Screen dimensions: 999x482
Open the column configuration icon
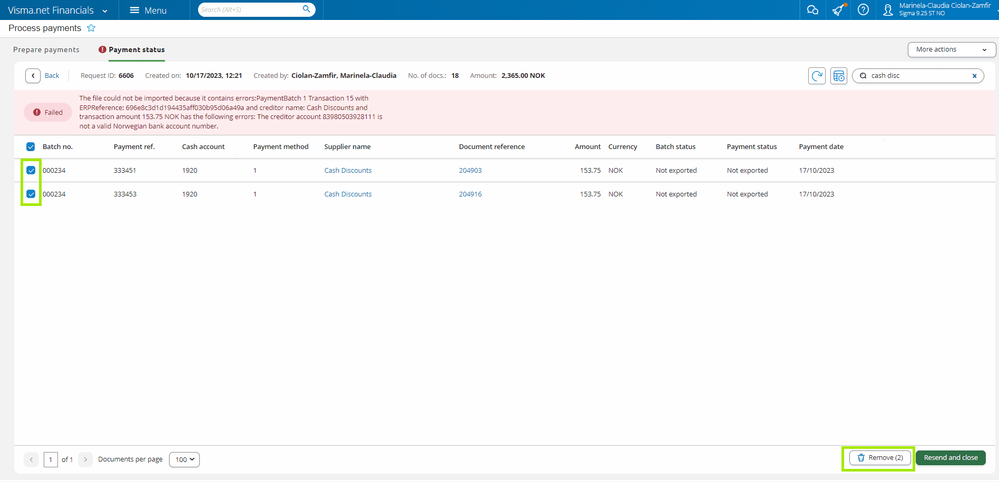838,76
